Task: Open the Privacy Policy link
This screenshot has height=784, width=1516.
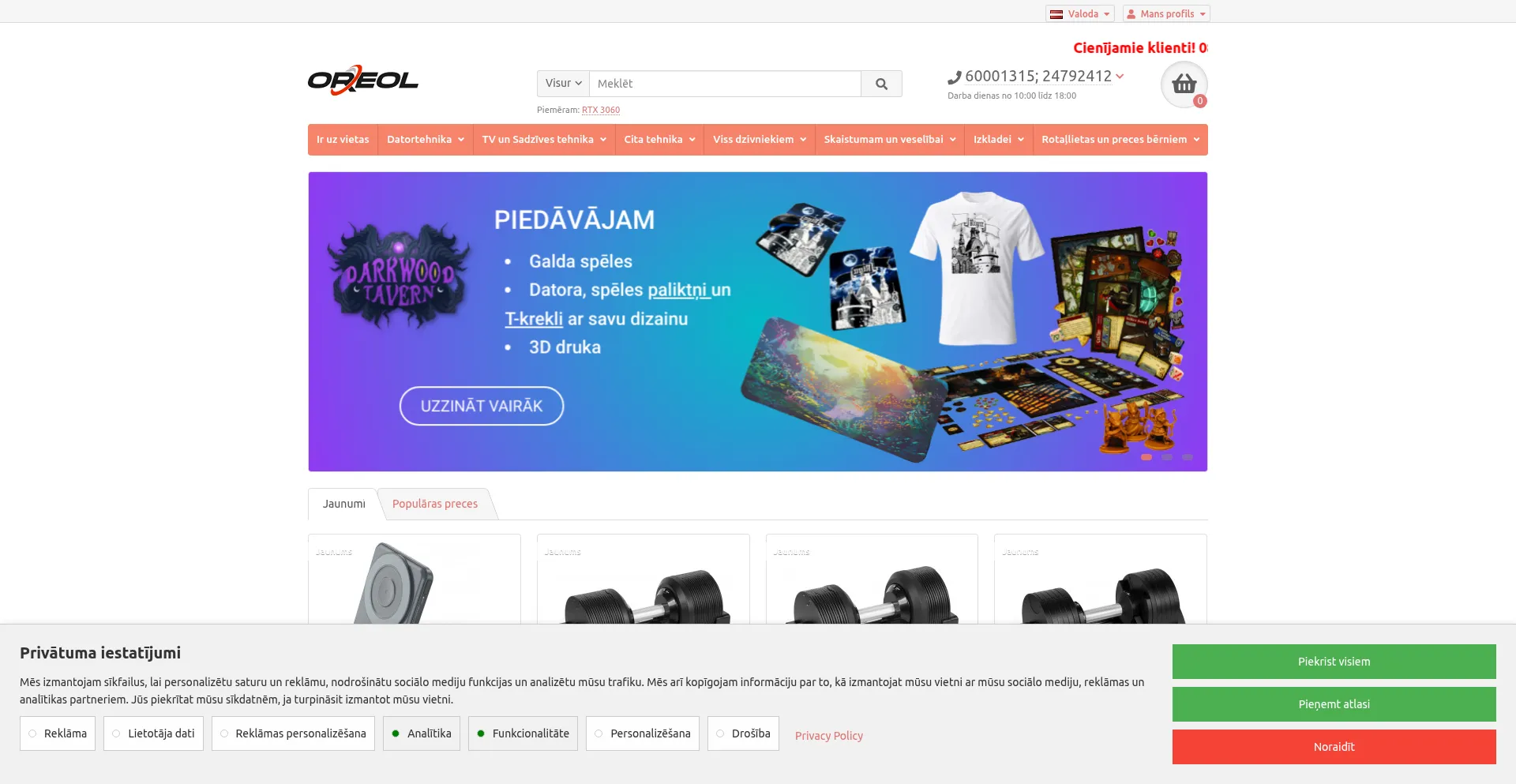Action: click(x=828, y=736)
